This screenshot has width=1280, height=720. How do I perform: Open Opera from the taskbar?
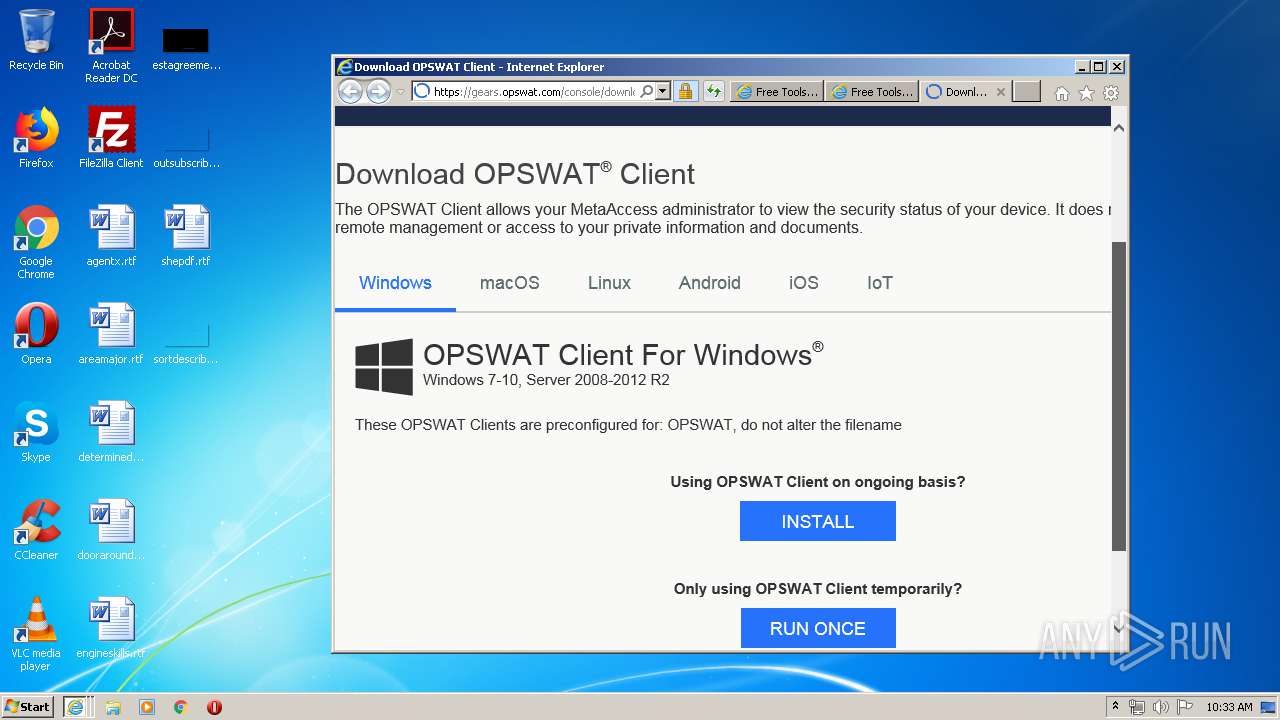click(x=214, y=707)
